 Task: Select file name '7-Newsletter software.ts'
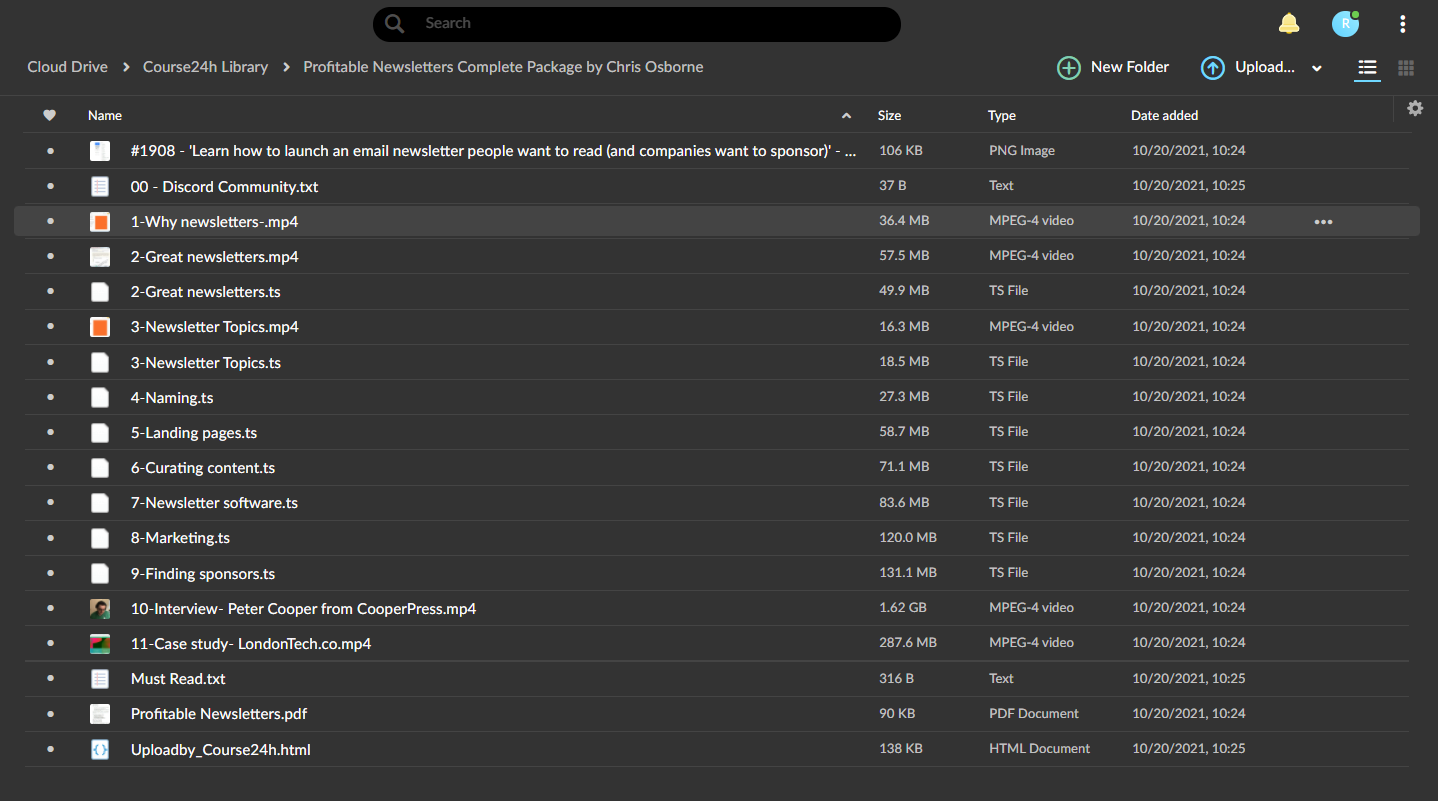click(214, 503)
